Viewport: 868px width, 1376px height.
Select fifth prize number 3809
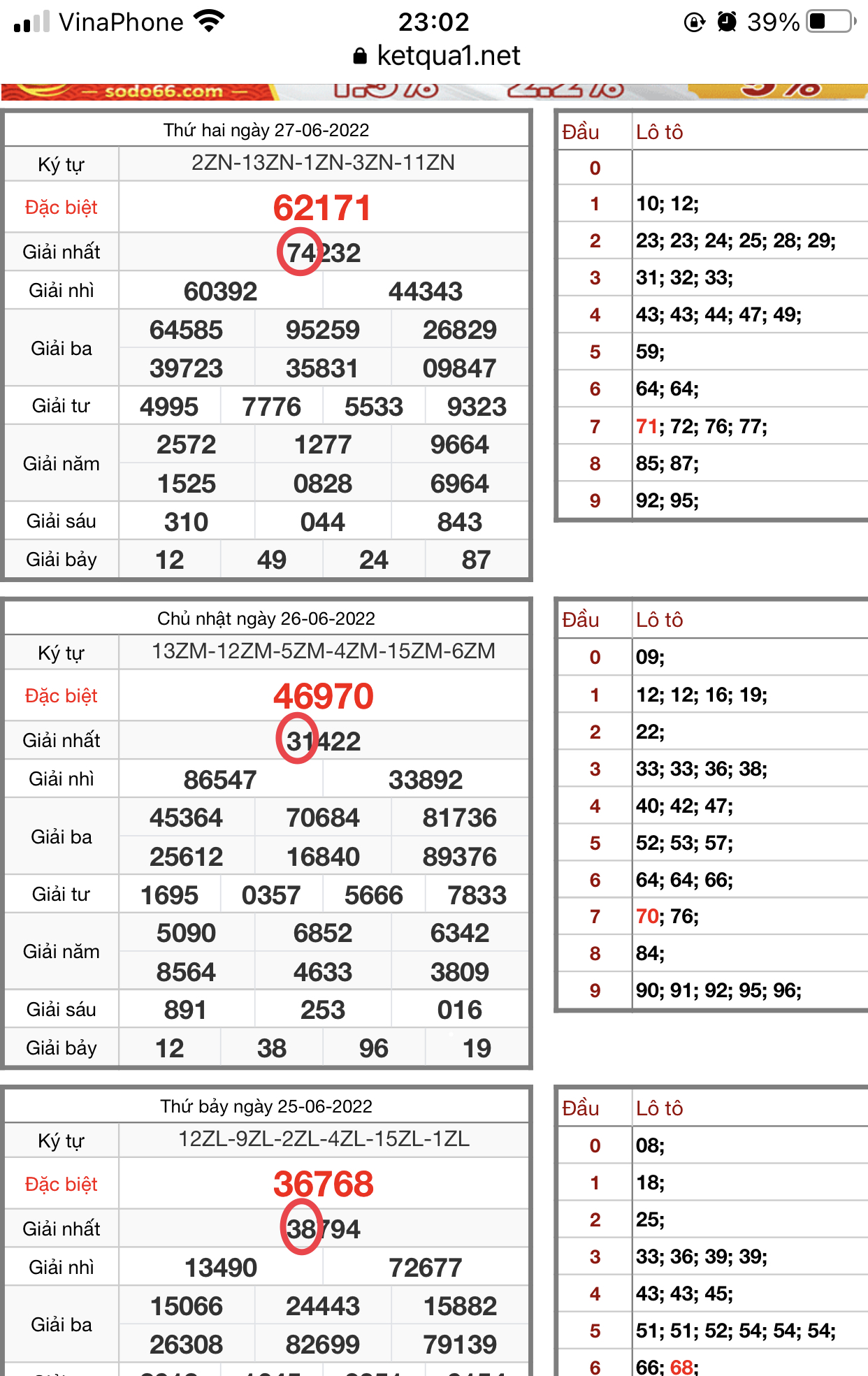pos(460,972)
